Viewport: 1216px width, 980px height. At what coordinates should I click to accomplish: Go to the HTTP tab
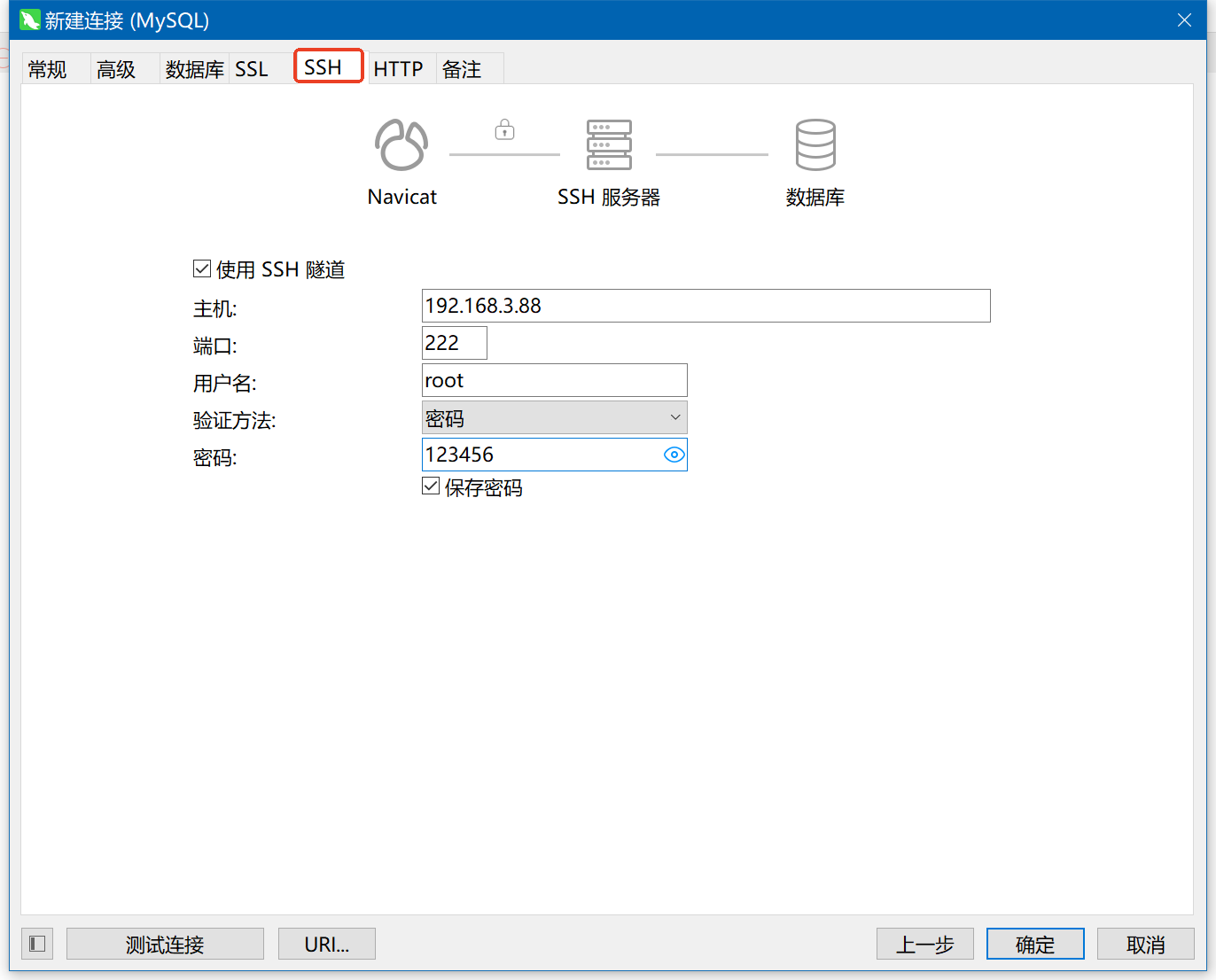point(398,69)
